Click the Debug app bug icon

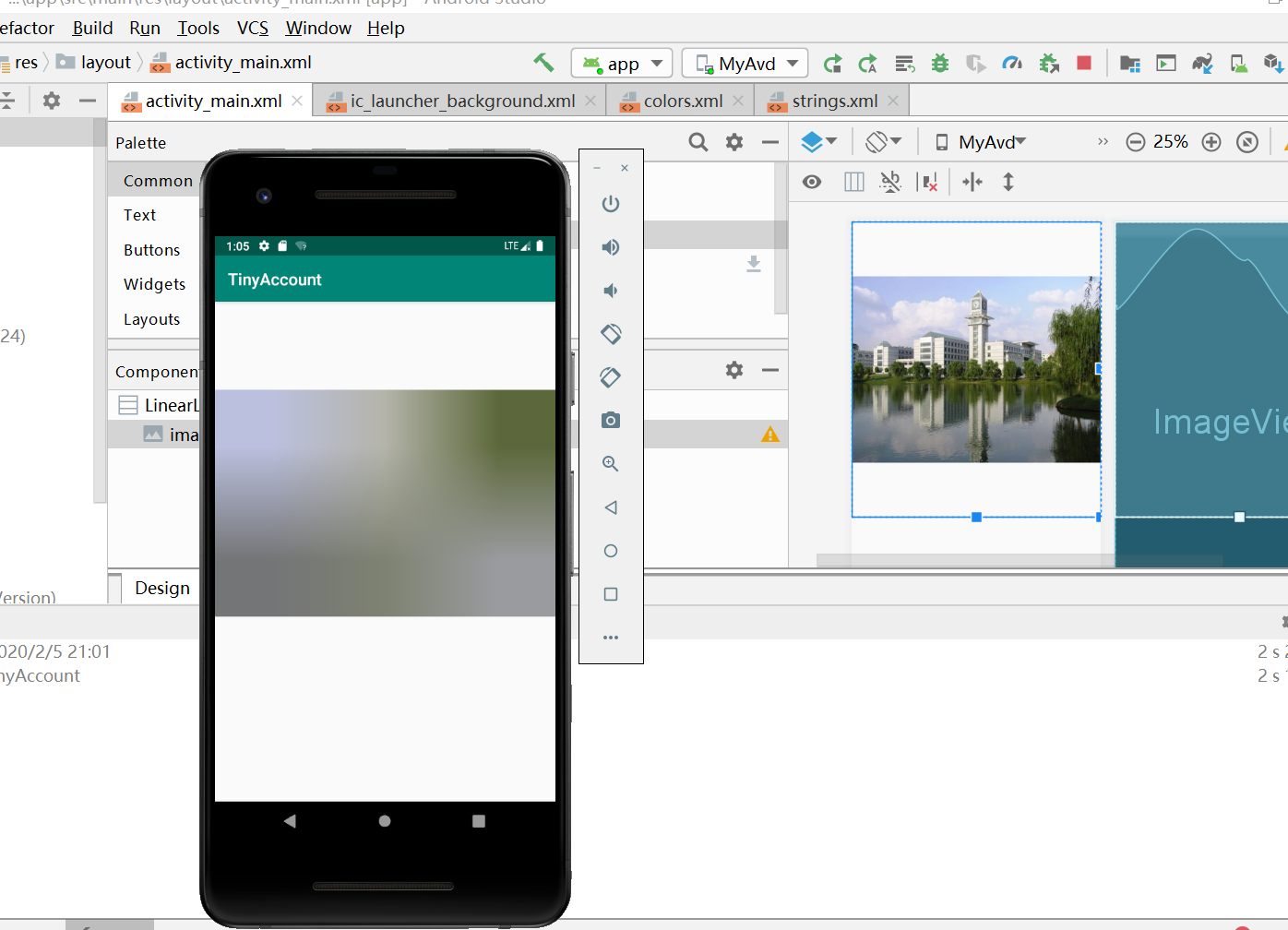(939, 64)
